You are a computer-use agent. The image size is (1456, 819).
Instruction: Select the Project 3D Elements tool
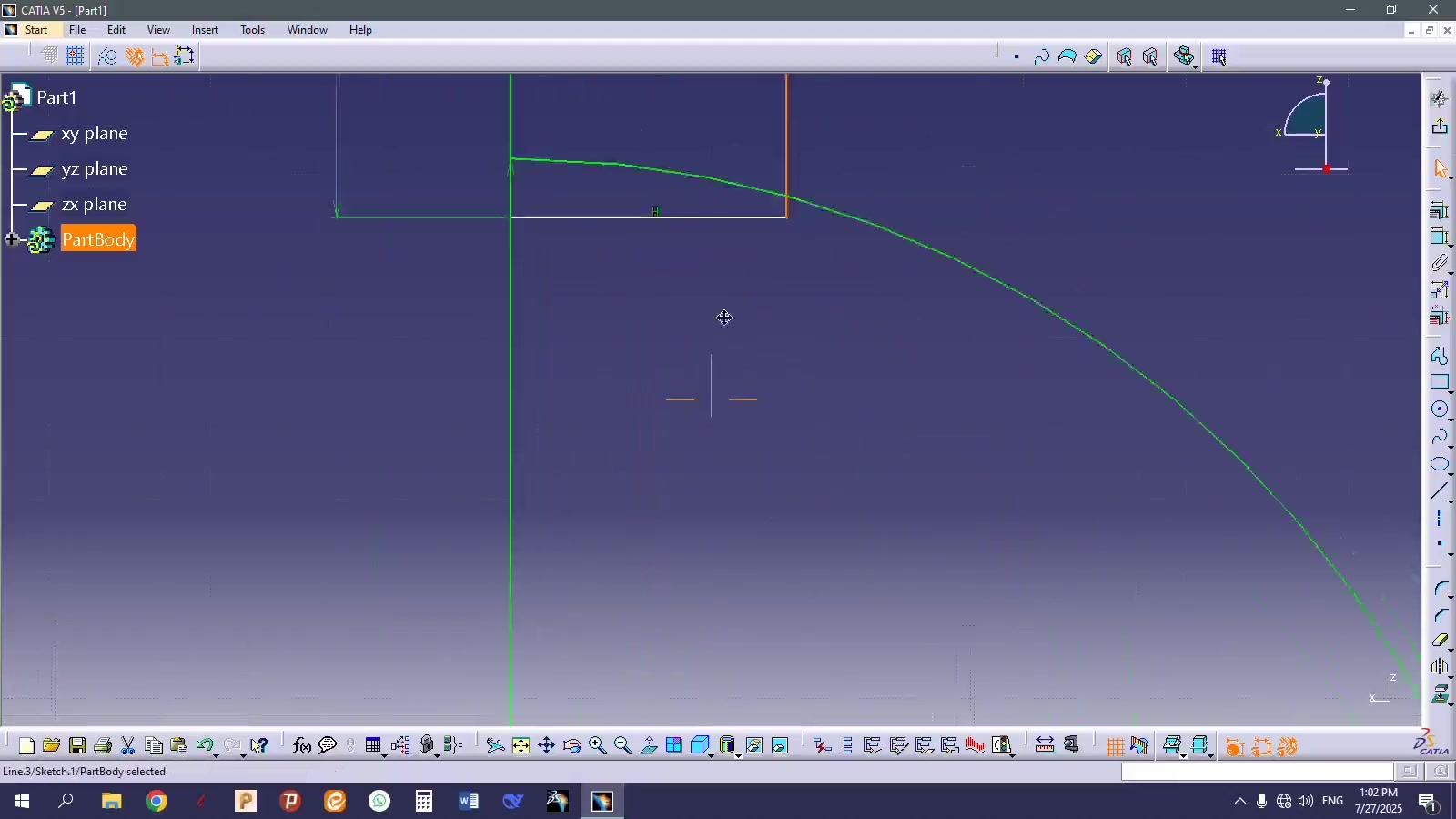[x=1439, y=695]
